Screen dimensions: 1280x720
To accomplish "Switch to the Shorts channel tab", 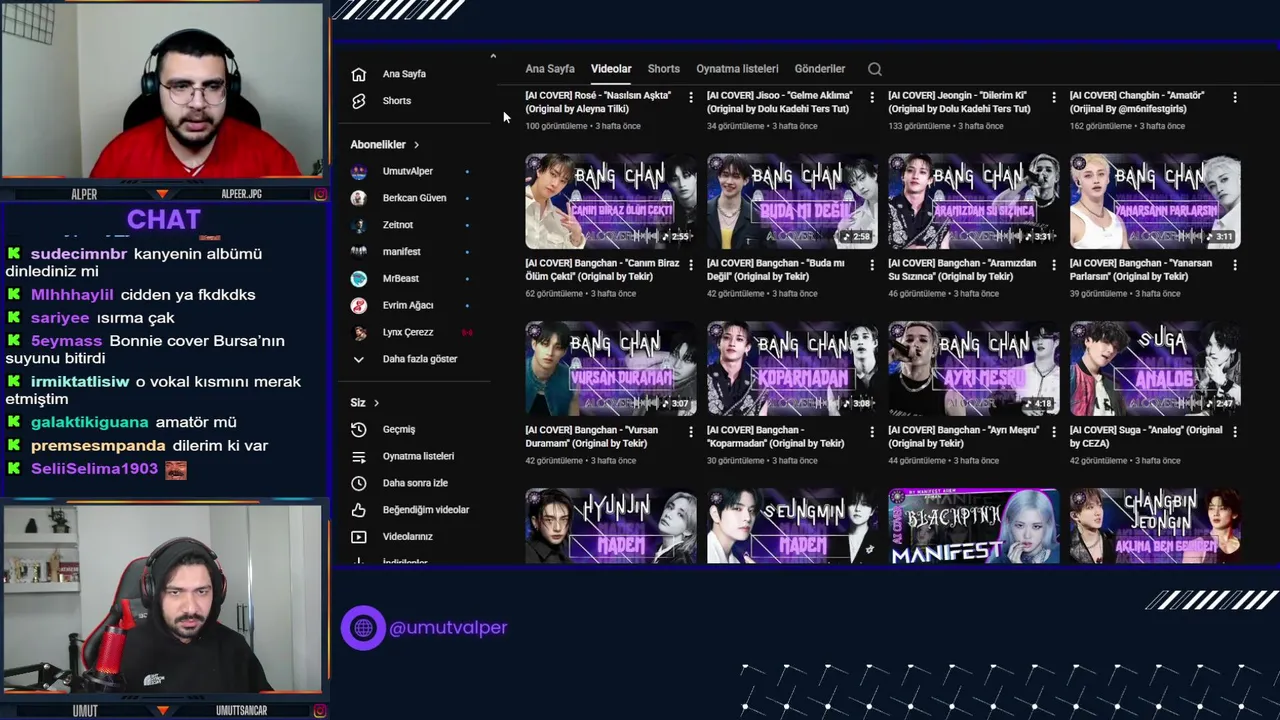I will [x=664, y=69].
